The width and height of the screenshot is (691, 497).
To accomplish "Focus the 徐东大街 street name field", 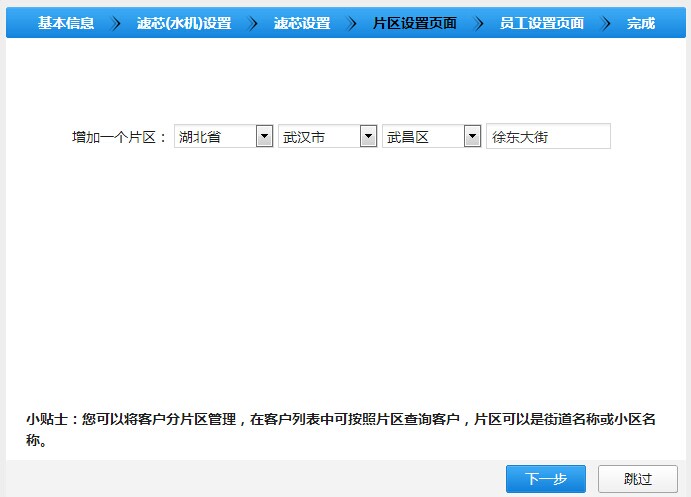I will pyautogui.click(x=548, y=137).
